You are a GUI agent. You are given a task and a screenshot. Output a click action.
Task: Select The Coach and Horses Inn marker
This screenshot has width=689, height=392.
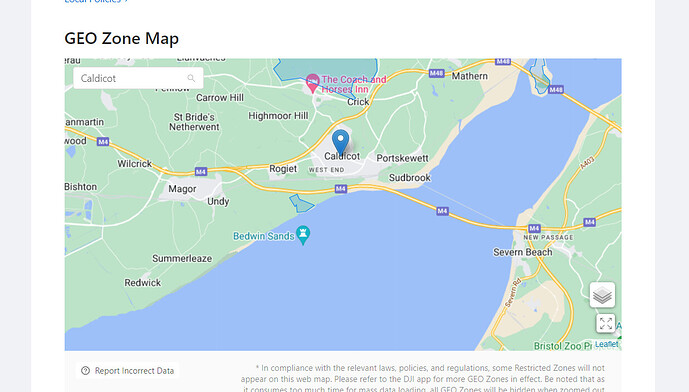point(312,83)
